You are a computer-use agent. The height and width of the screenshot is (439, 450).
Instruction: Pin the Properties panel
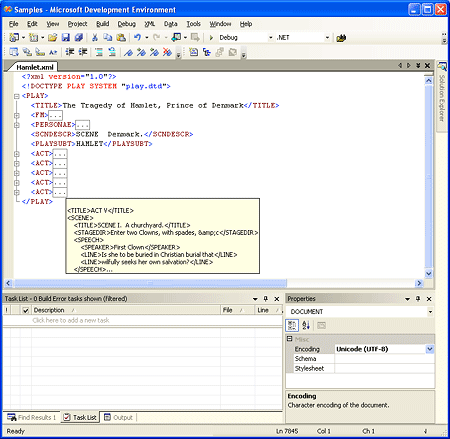click(418, 299)
